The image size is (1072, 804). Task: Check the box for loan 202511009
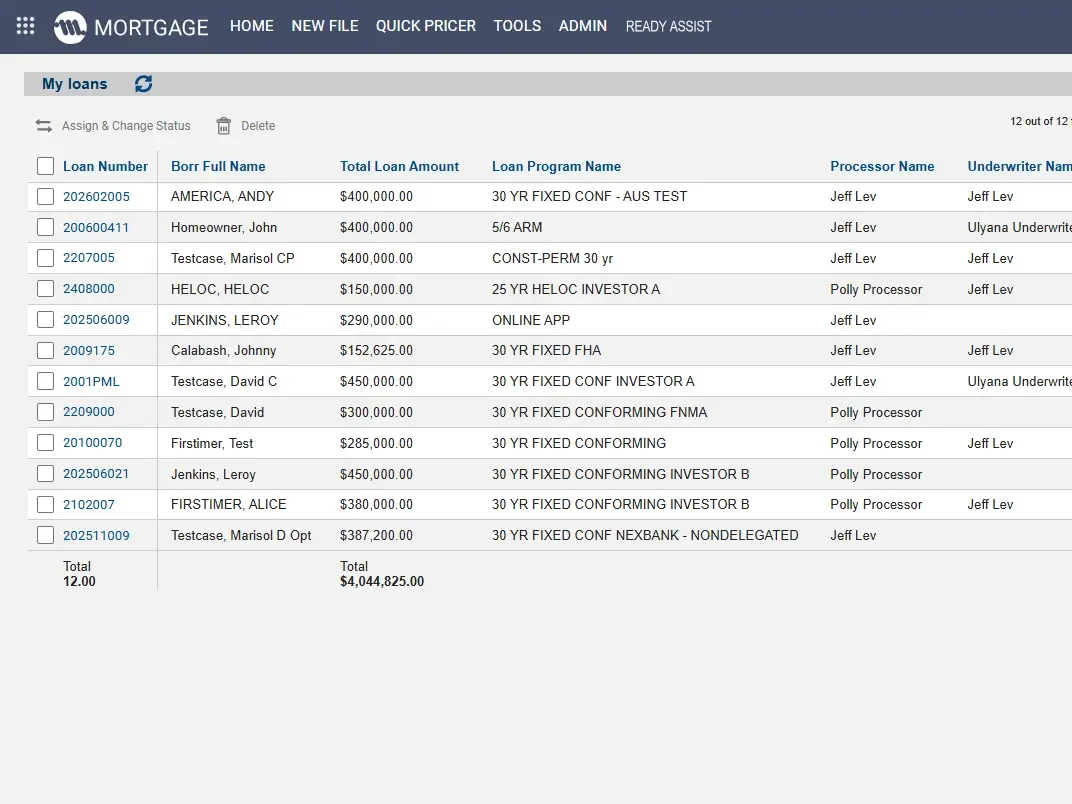45,535
